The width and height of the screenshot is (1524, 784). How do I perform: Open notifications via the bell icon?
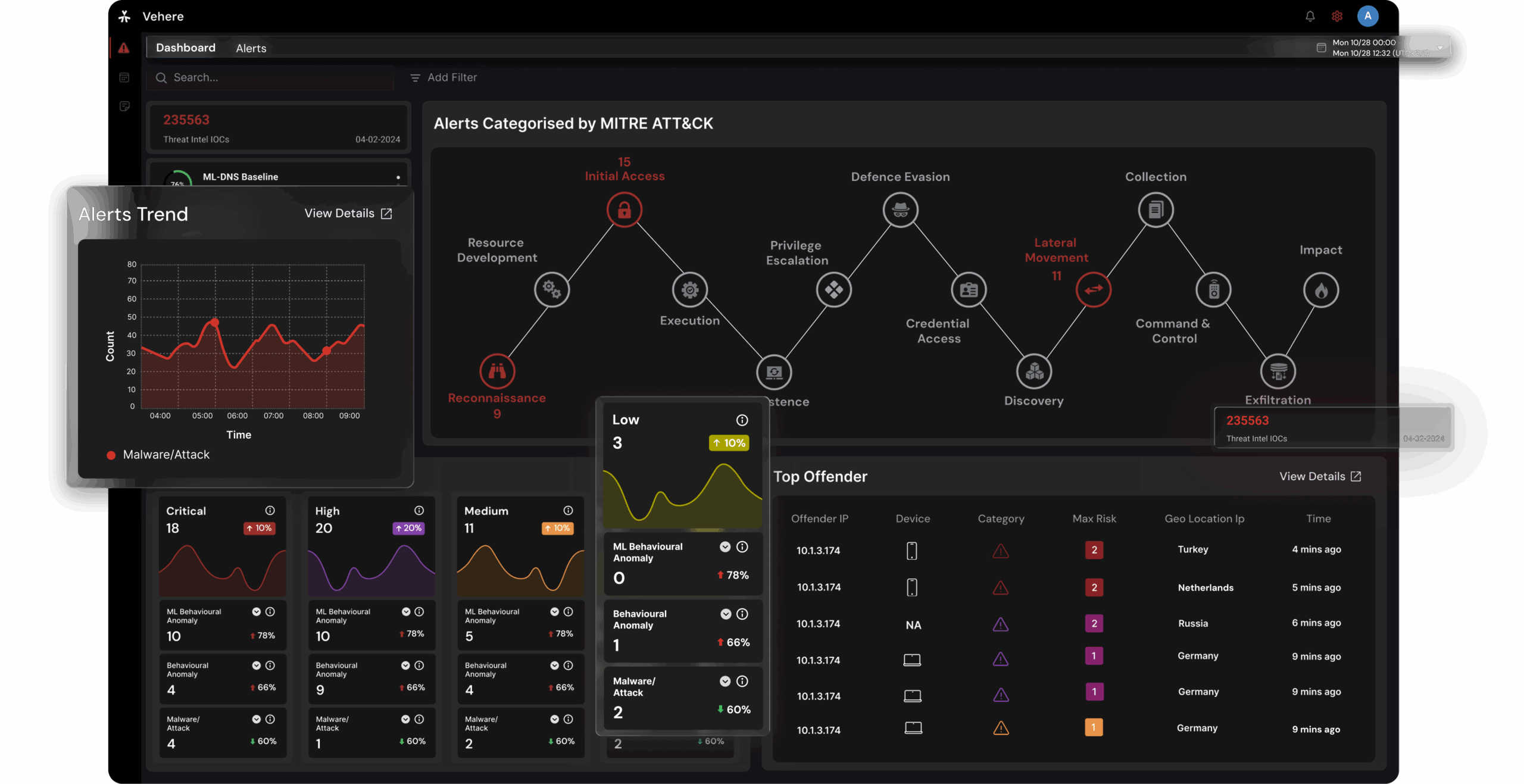point(1310,16)
